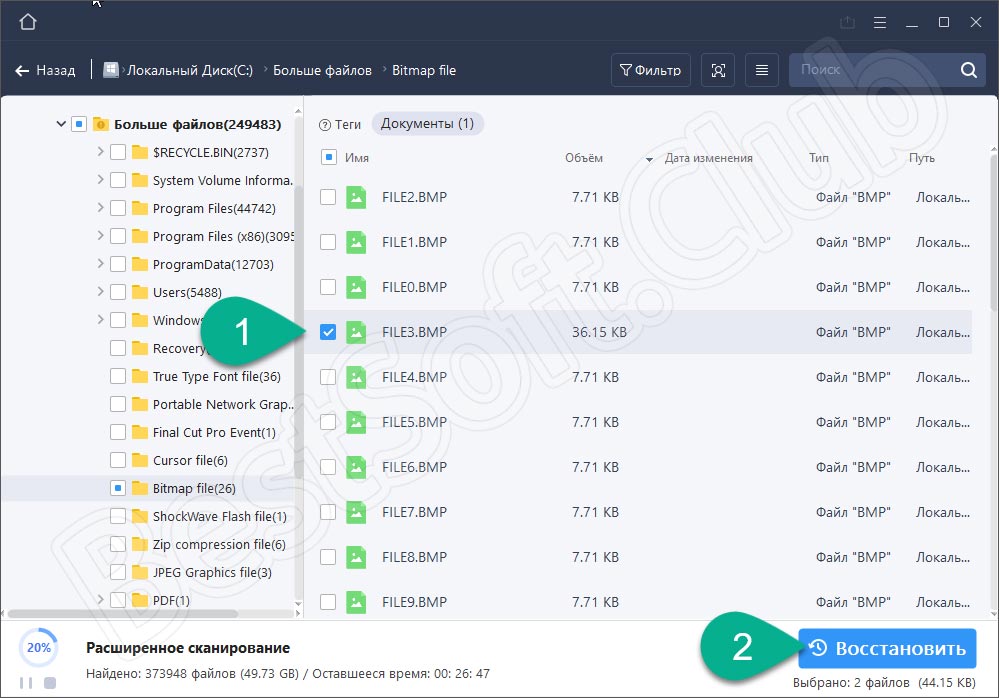
Task: Select the Документы (1) tab
Action: pos(427,124)
